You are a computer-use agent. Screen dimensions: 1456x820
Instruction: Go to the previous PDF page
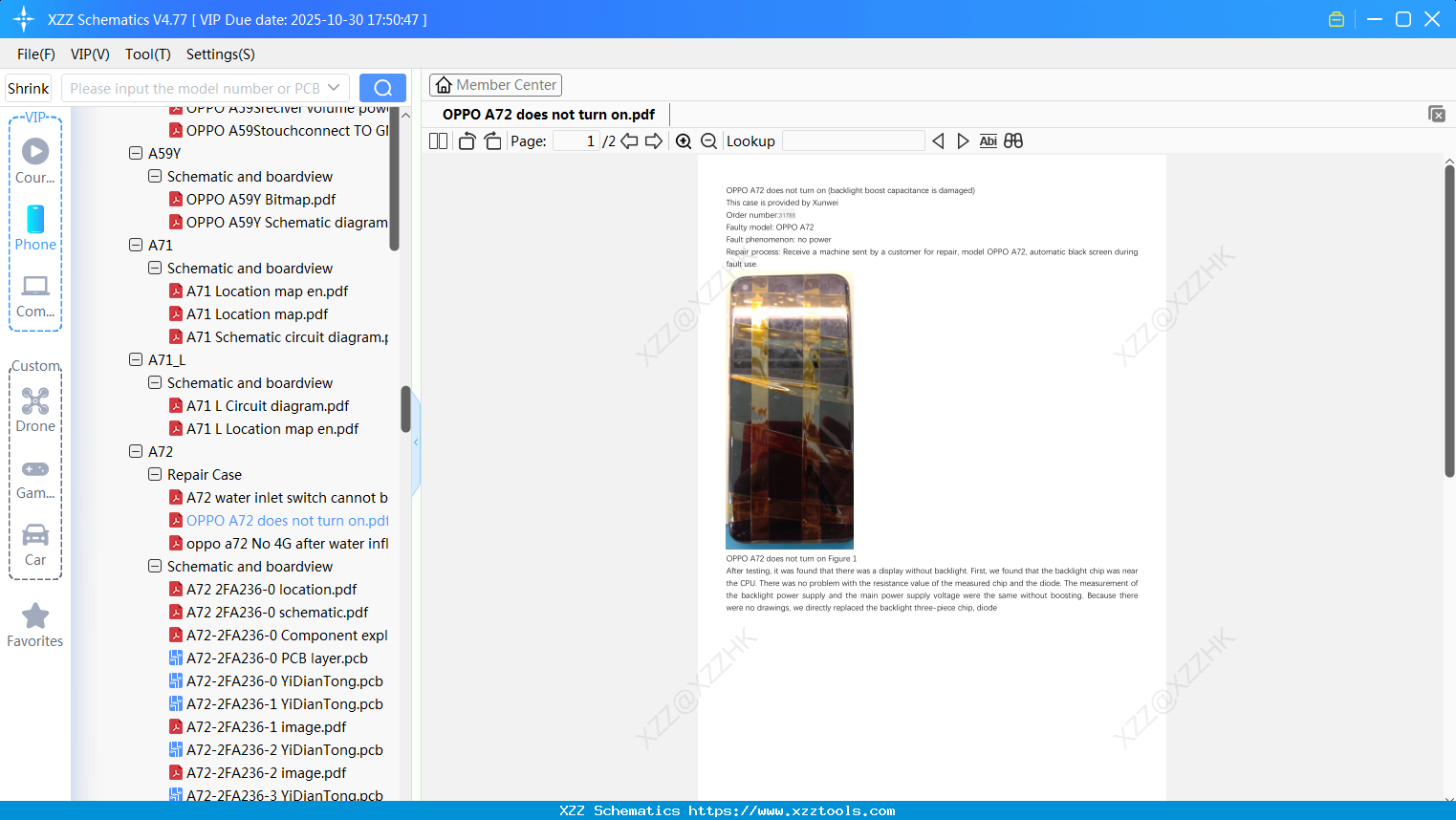click(x=629, y=141)
